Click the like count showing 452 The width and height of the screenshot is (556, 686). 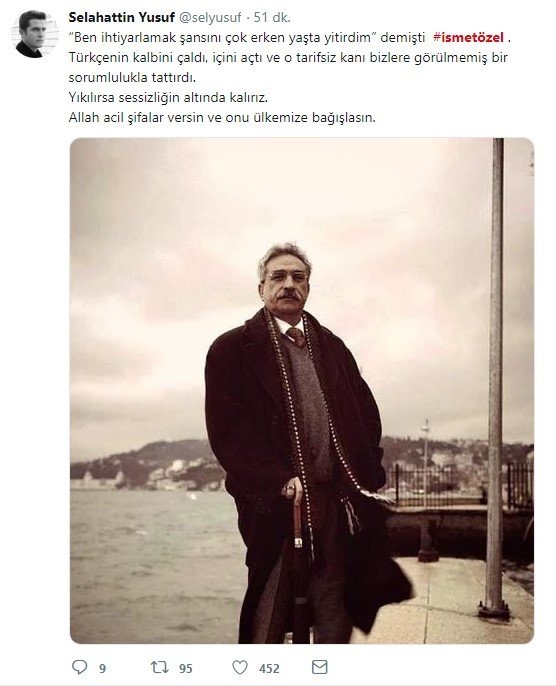pos(269,668)
